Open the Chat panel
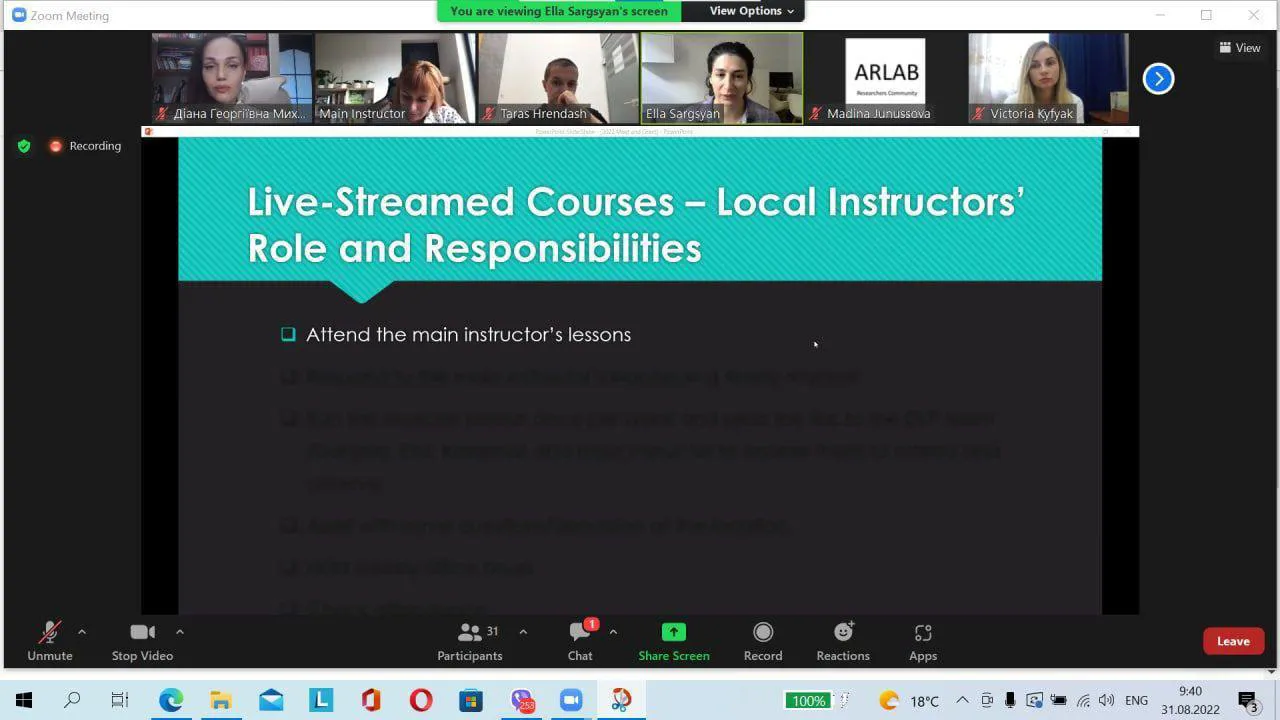The width and height of the screenshot is (1280, 720). tap(580, 641)
